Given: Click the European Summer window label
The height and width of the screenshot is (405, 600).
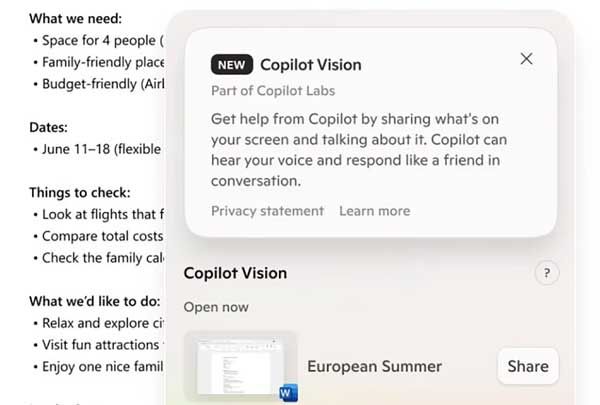Looking at the screenshot, I should click(374, 366).
